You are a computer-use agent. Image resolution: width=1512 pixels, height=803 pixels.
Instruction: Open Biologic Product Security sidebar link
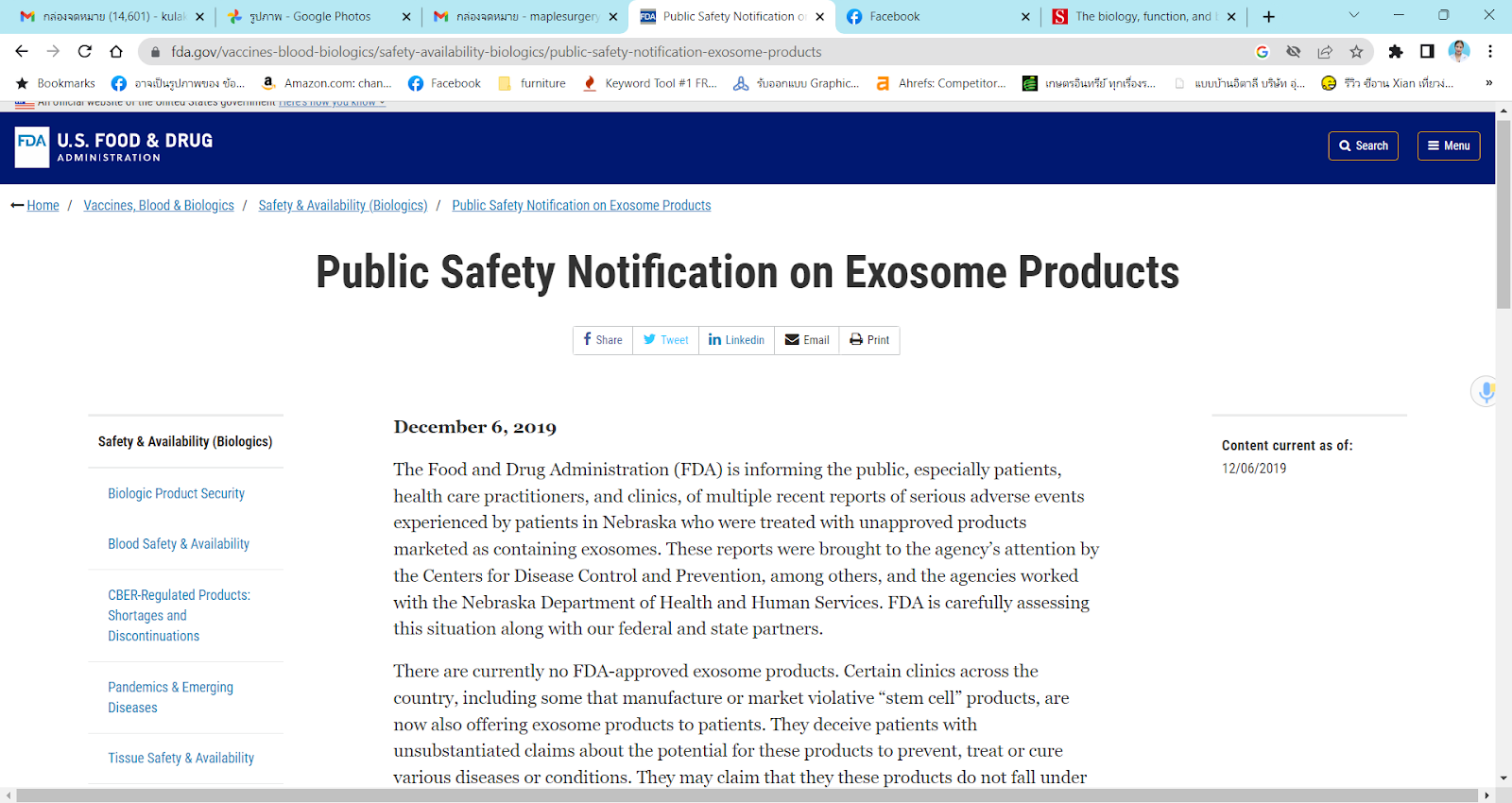176,493
